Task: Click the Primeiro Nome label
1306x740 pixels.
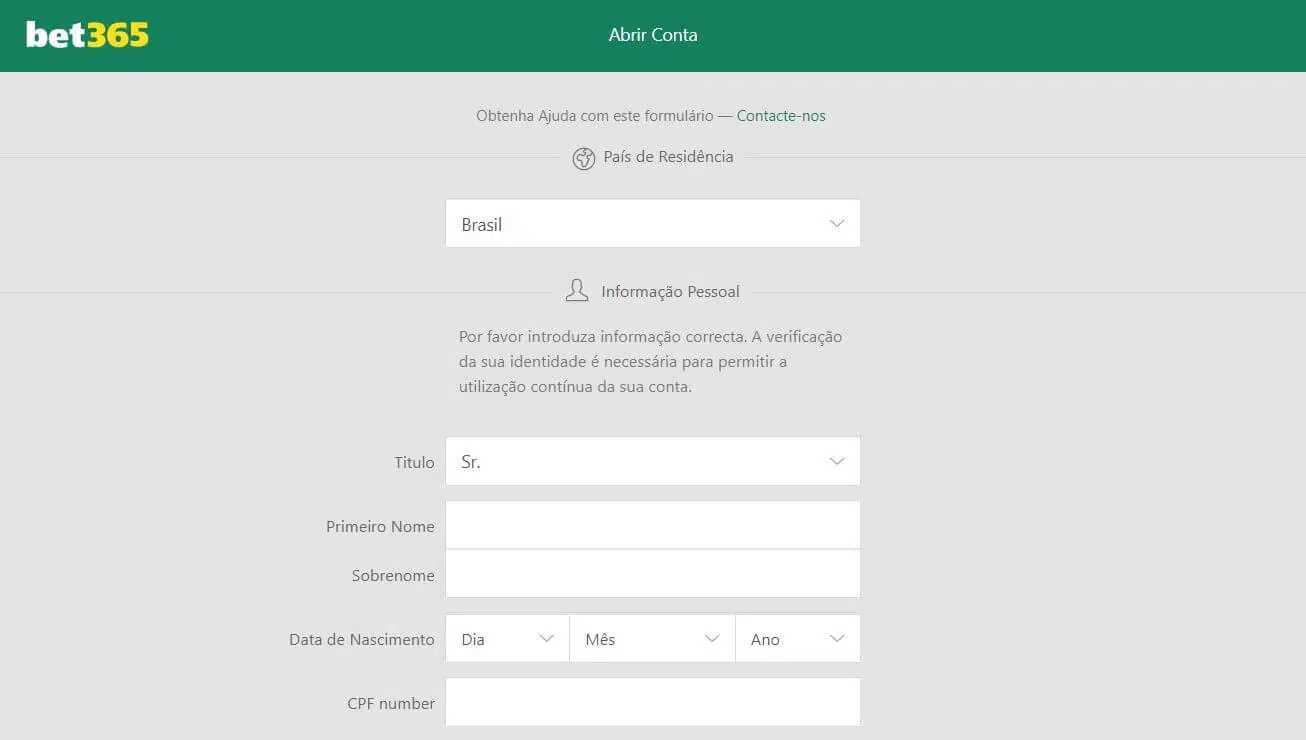Action: point(380,526)
